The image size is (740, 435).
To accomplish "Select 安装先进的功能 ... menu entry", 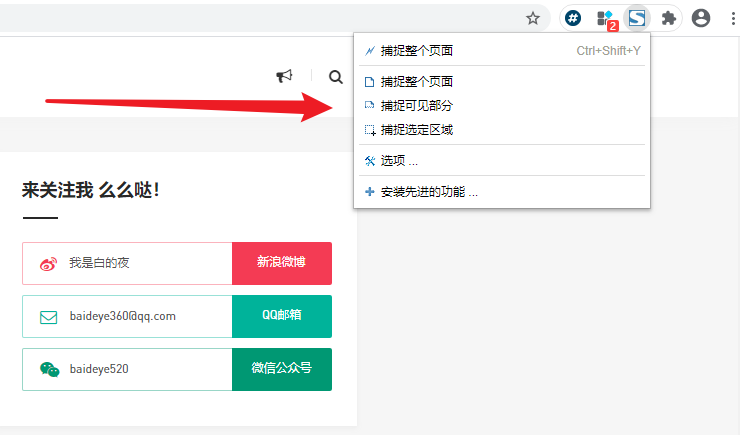I will coord(502,192).
